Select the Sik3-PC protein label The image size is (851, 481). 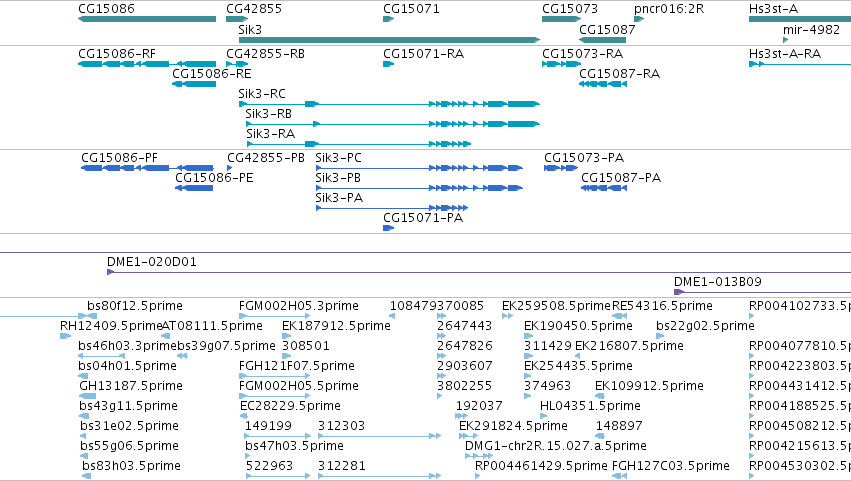click(x=338, y=158)
